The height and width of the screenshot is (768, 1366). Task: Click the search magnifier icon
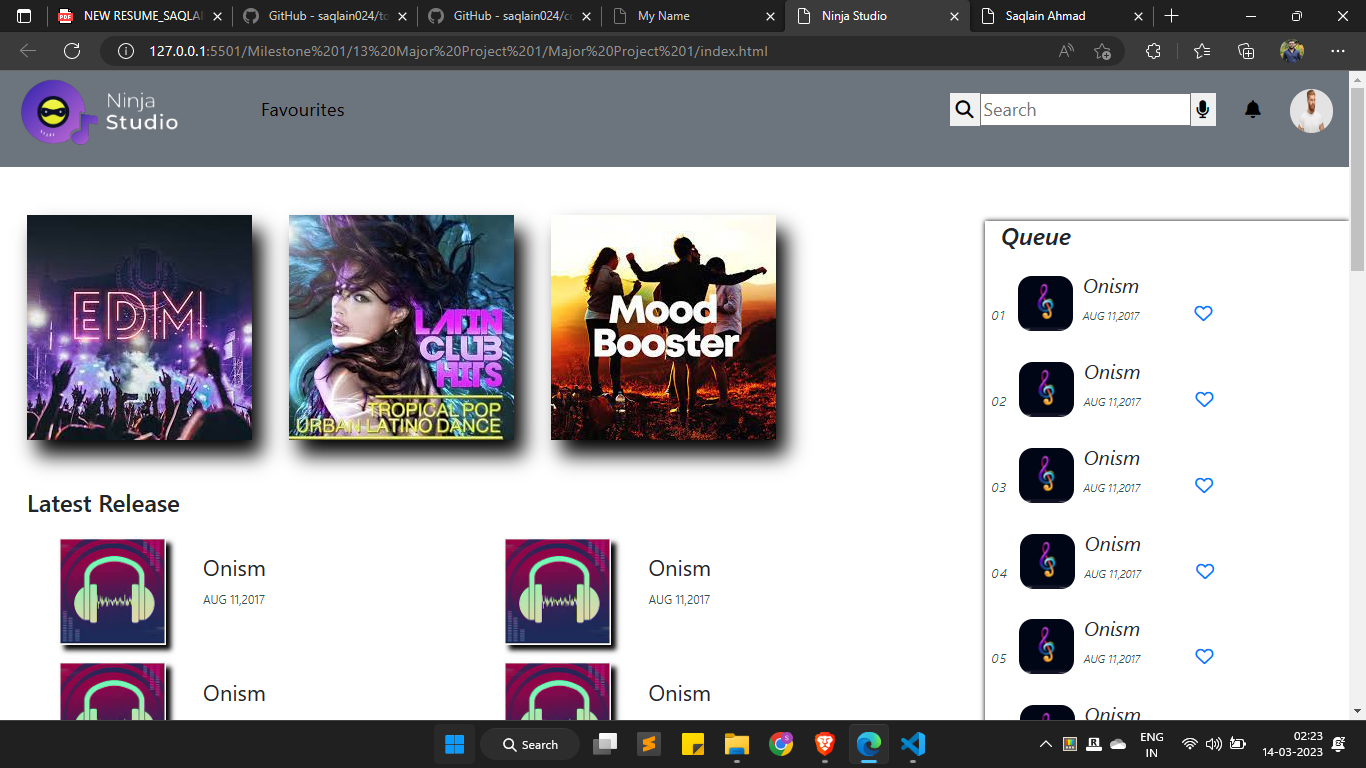tap(963, 109)
